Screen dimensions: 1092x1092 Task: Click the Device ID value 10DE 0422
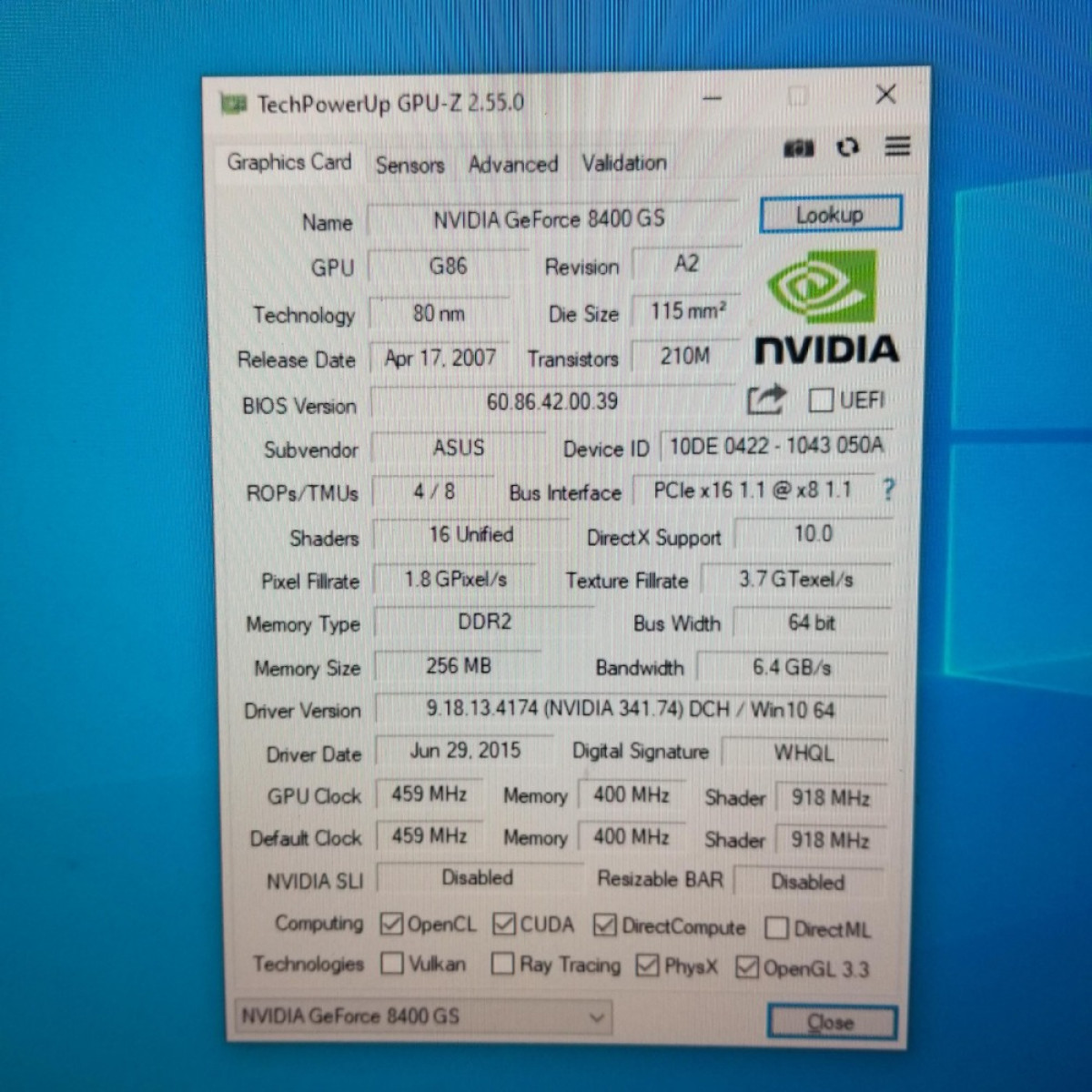point(776,445)
